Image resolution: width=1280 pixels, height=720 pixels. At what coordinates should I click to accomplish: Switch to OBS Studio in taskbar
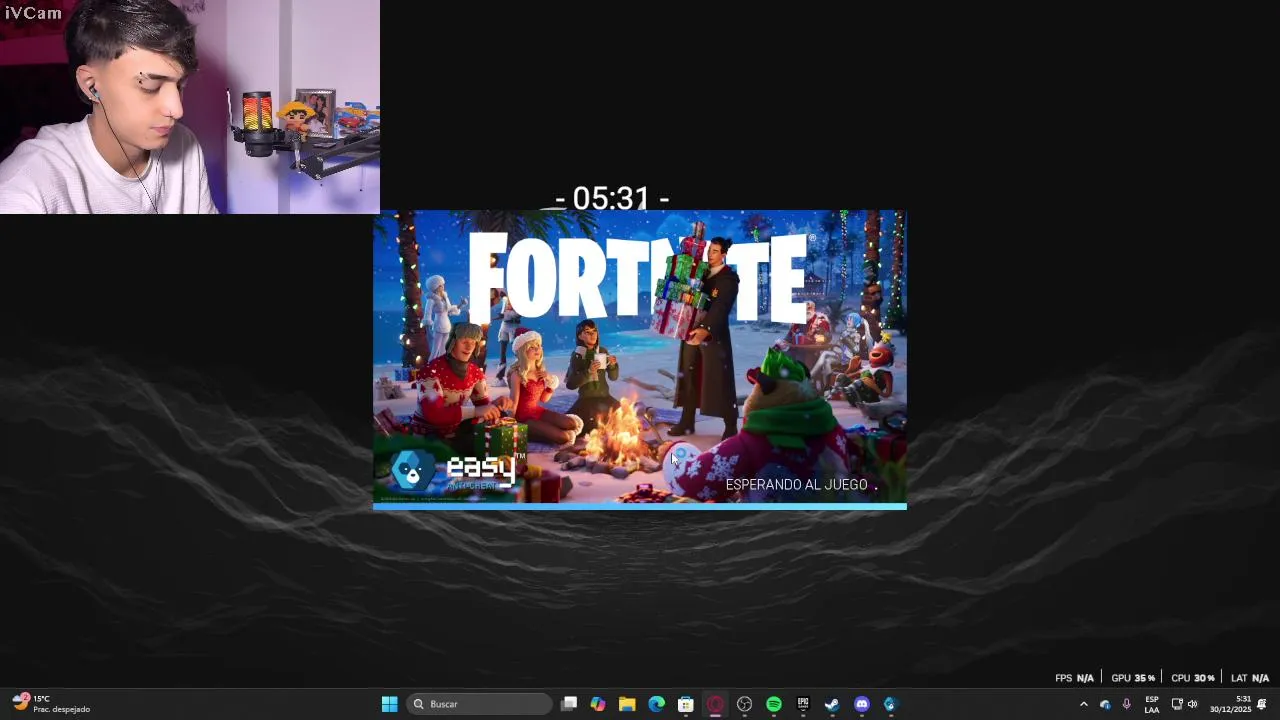744,704
